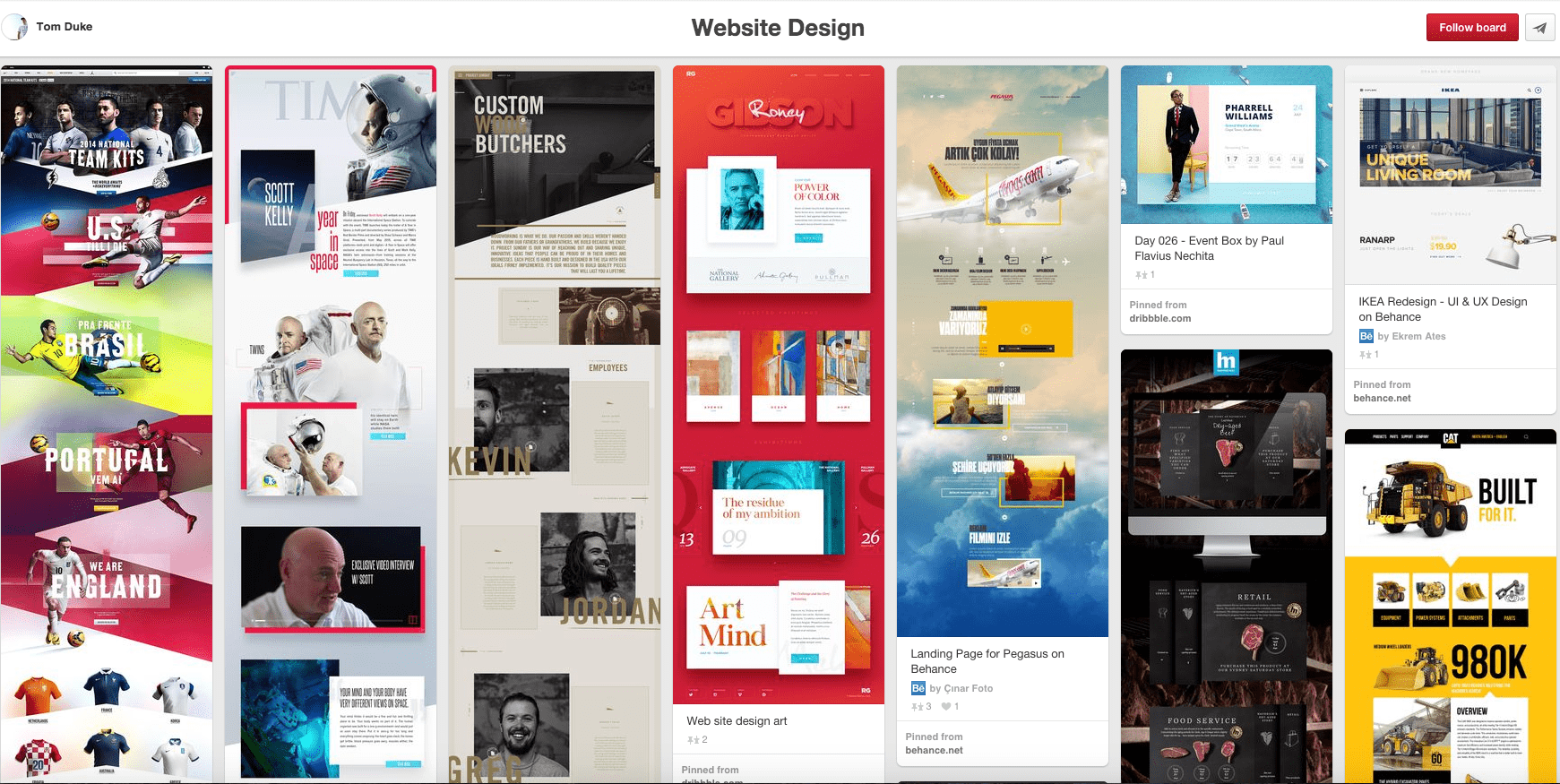
Task: Open the author link 'by Ekrem Ates'
Action: click(x=1411, y=336)
